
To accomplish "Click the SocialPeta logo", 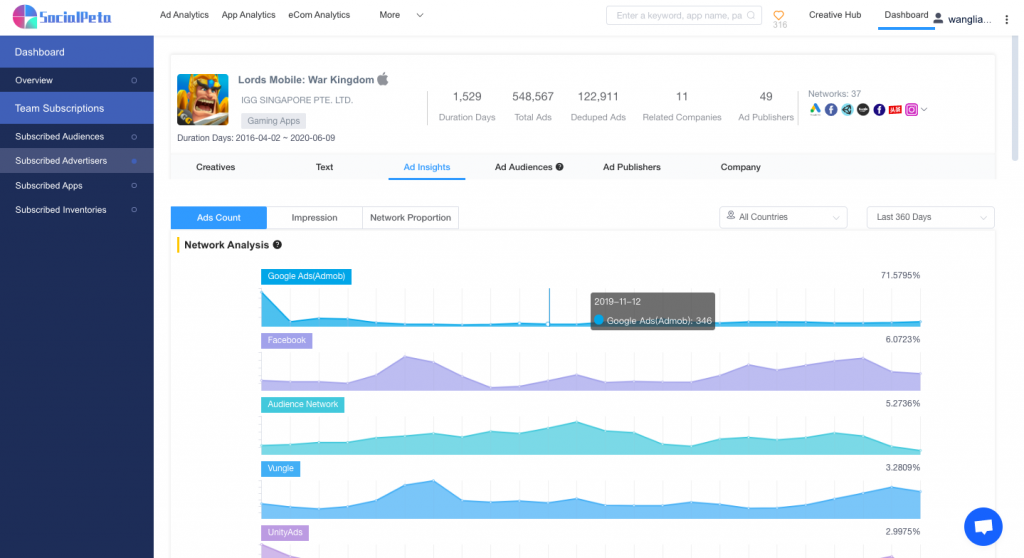I will (62, 16).
